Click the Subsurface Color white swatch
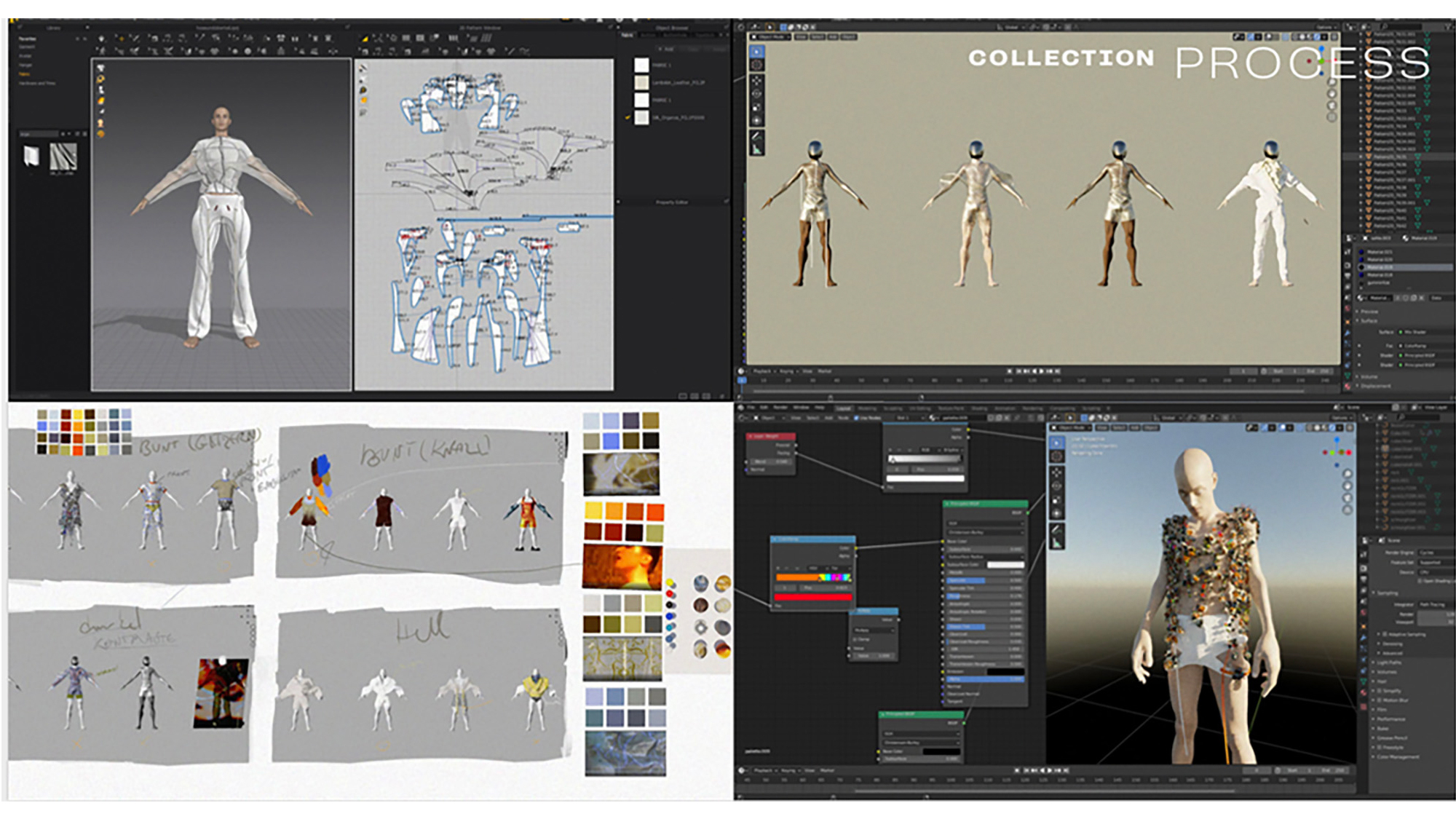The image size is (1456, 819). pos(1005,565)
